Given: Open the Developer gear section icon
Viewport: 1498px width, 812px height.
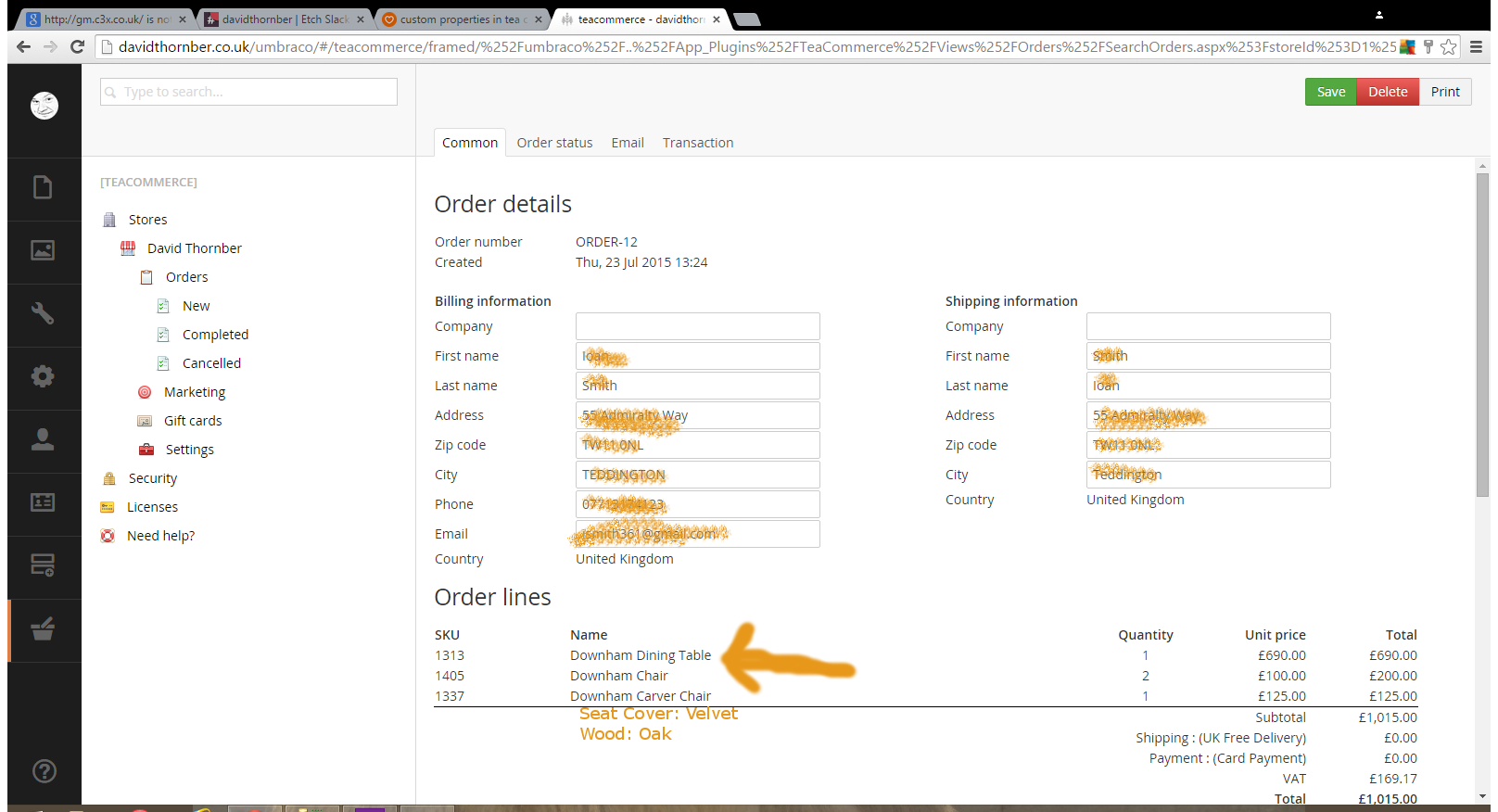Looking at the screenshot, I should [44, 376].
